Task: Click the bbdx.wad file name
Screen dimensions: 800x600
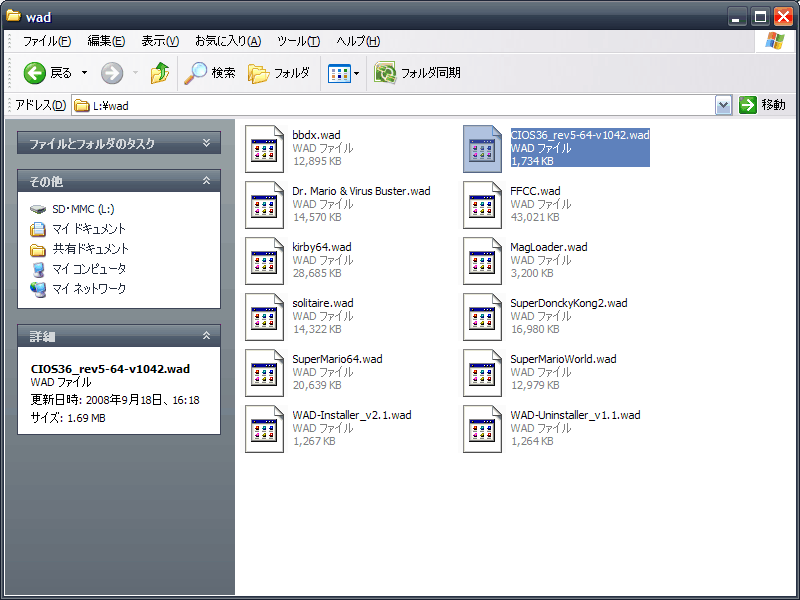Action: (x=316, y=135)
